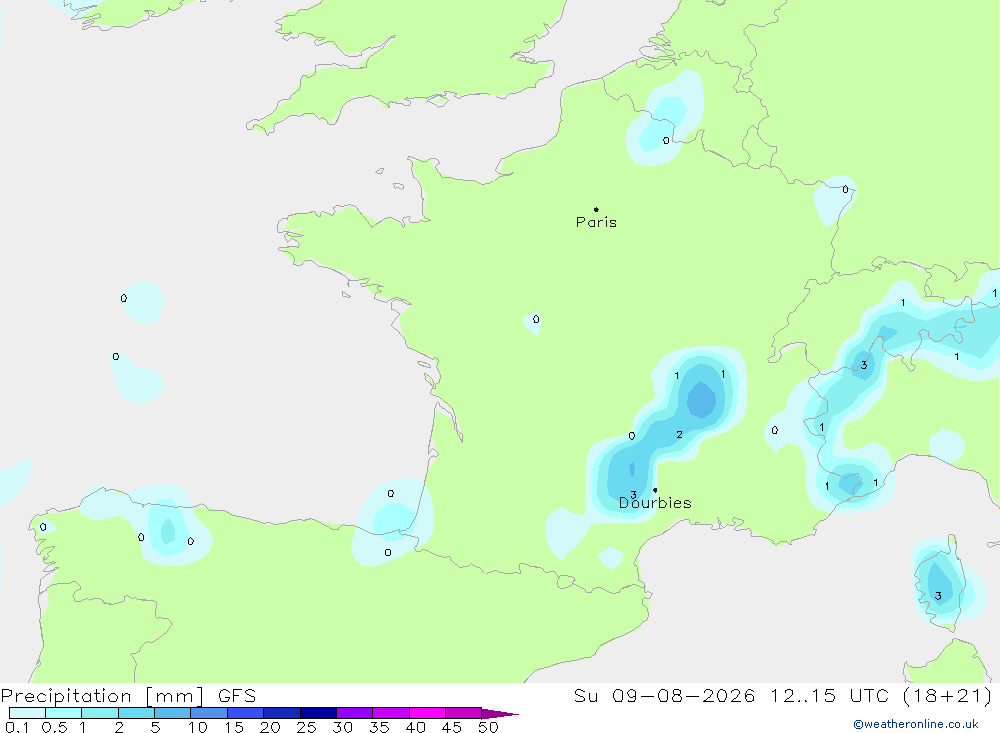
Task: Pick the legend swatch between 2 and 5
Action: (136, 713)
